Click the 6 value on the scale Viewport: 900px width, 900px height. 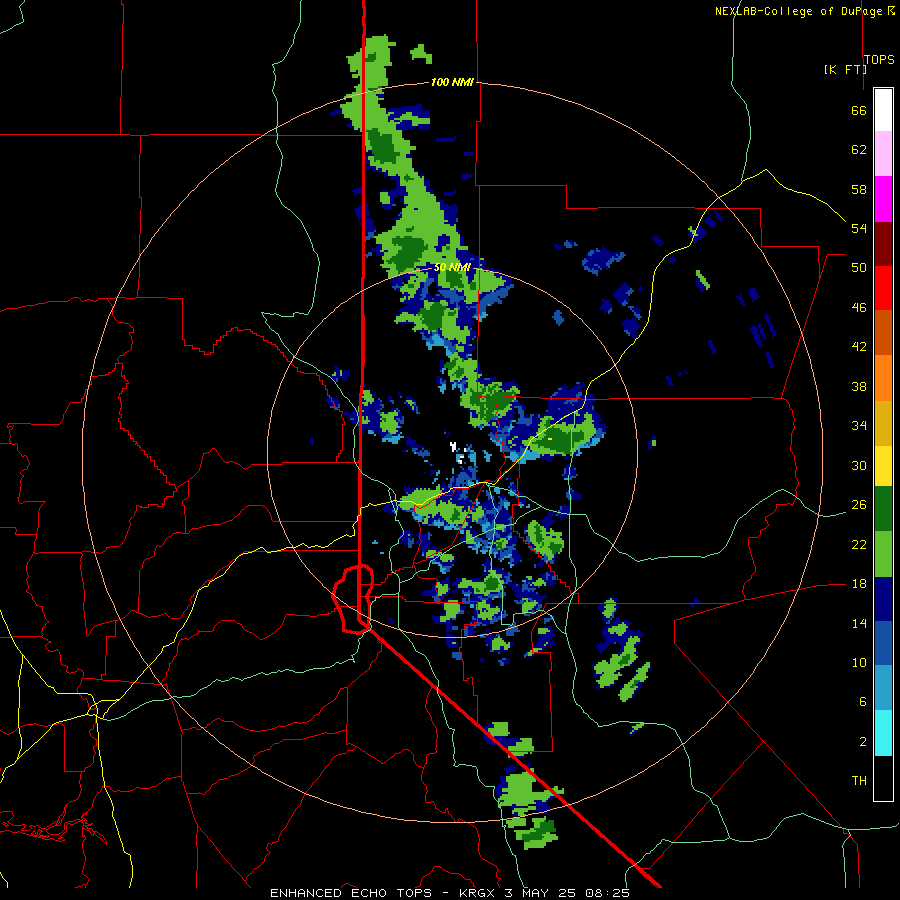(863, 702)
